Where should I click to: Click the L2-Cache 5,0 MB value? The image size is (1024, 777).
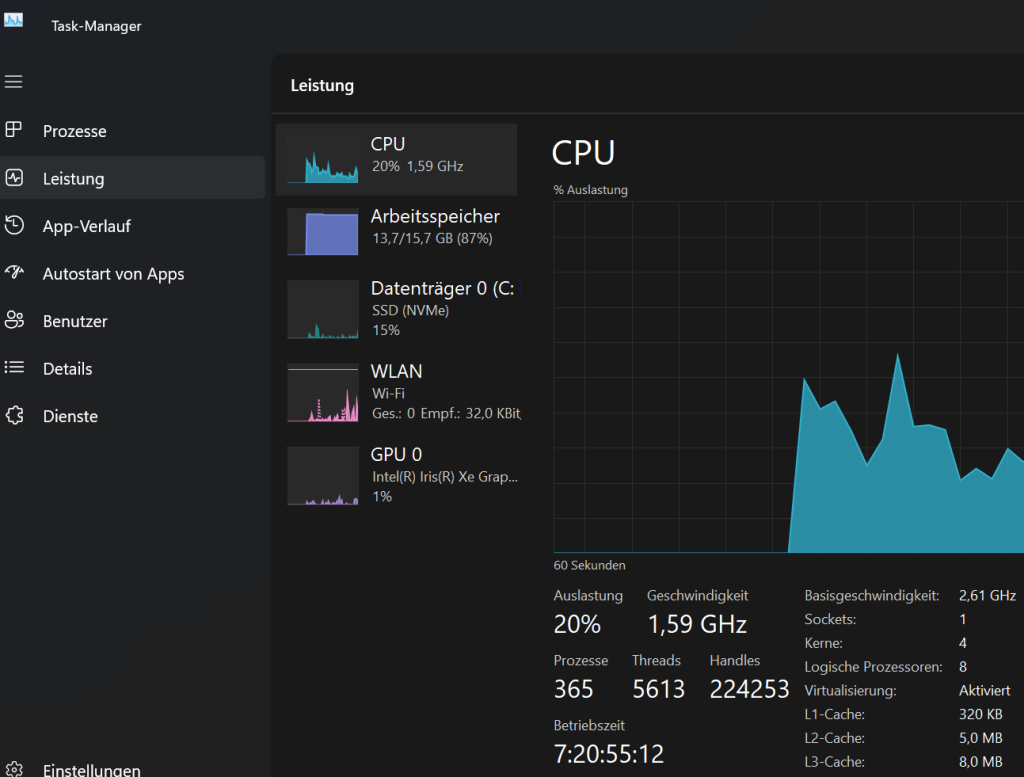point(980,738)
